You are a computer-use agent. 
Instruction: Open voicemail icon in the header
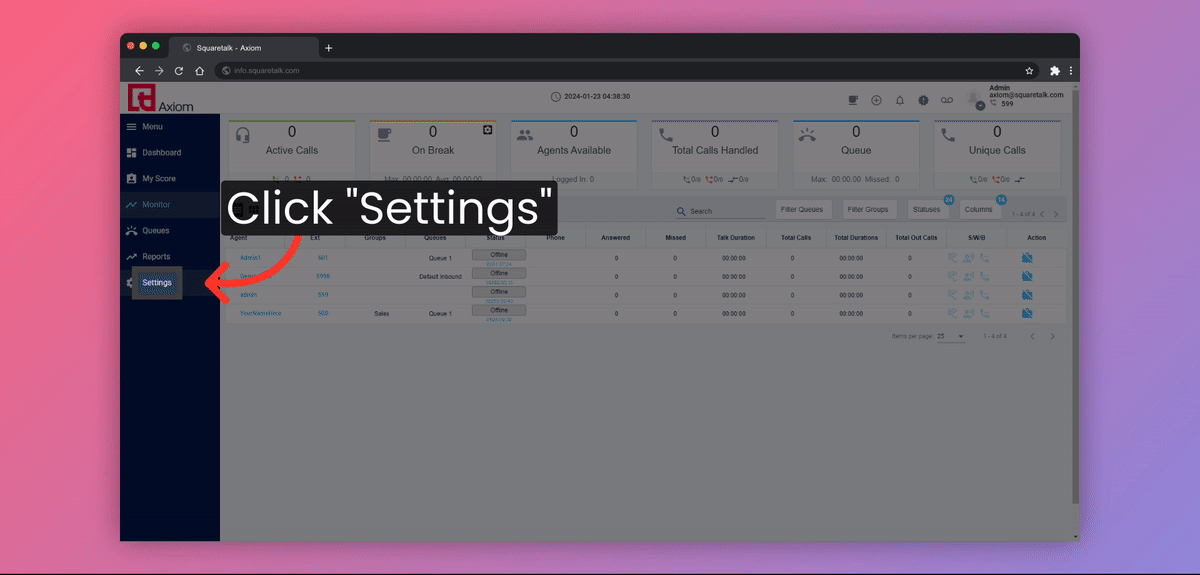tap(946, 100)
